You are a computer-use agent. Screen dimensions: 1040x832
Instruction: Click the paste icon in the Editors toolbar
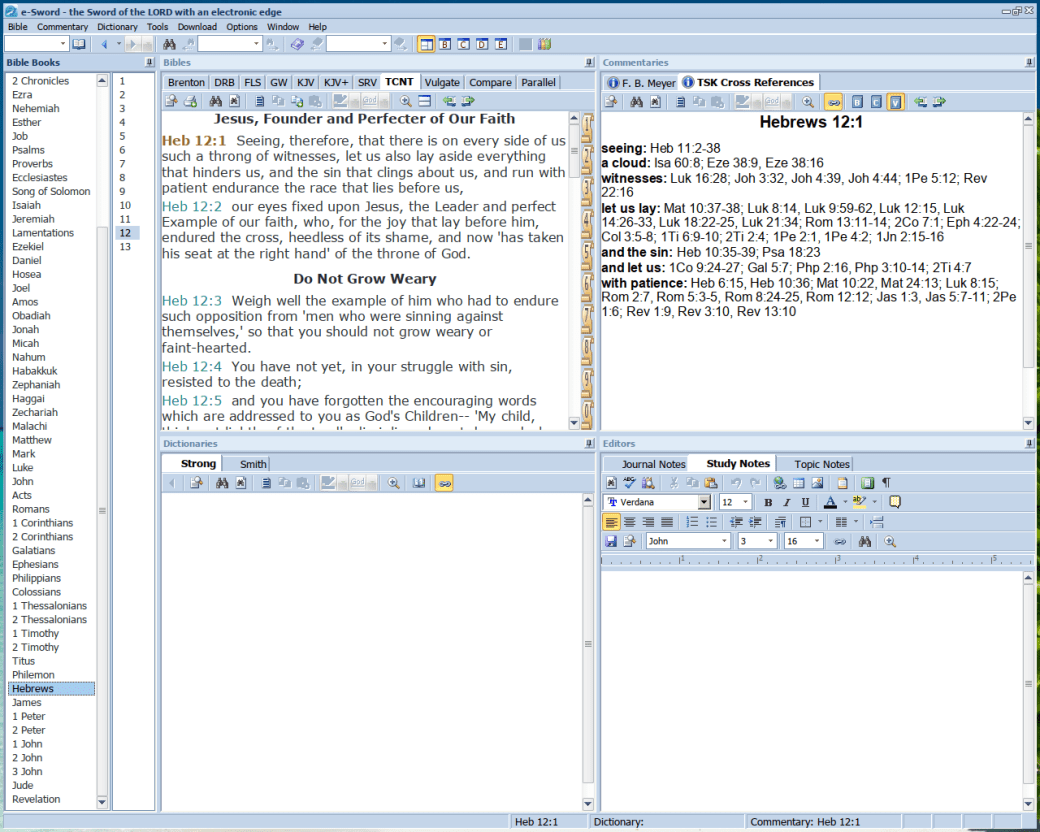712,482
